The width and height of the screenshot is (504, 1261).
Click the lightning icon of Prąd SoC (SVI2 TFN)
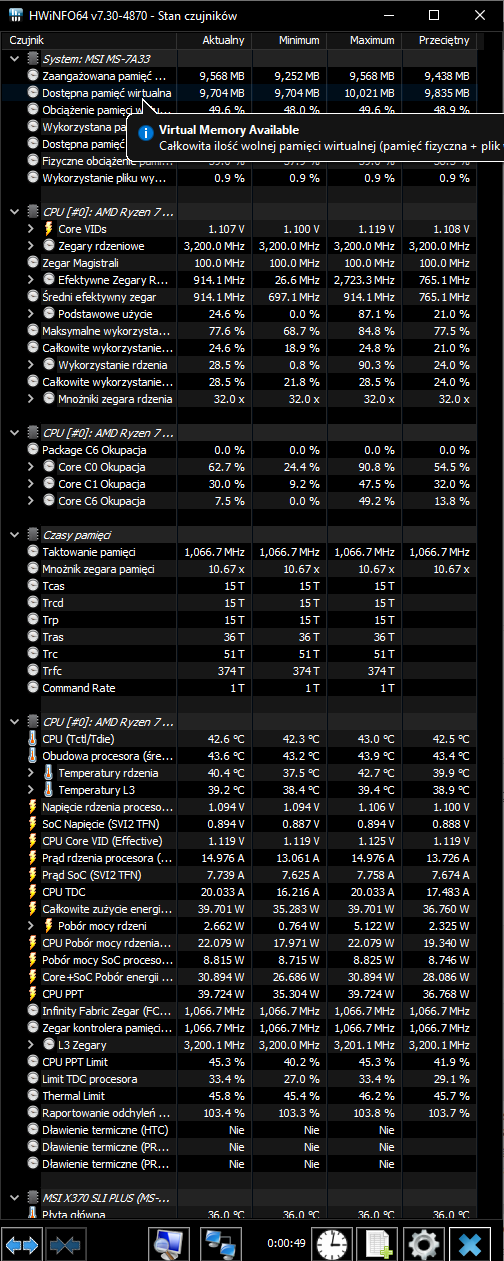(32, 874)
